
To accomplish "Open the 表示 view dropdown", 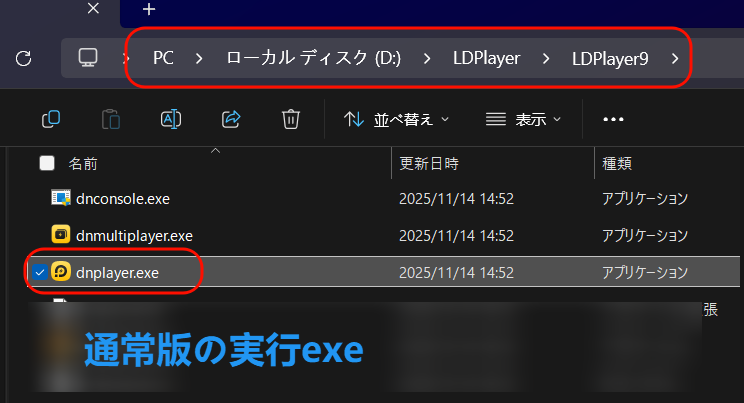I will point(523,119).
